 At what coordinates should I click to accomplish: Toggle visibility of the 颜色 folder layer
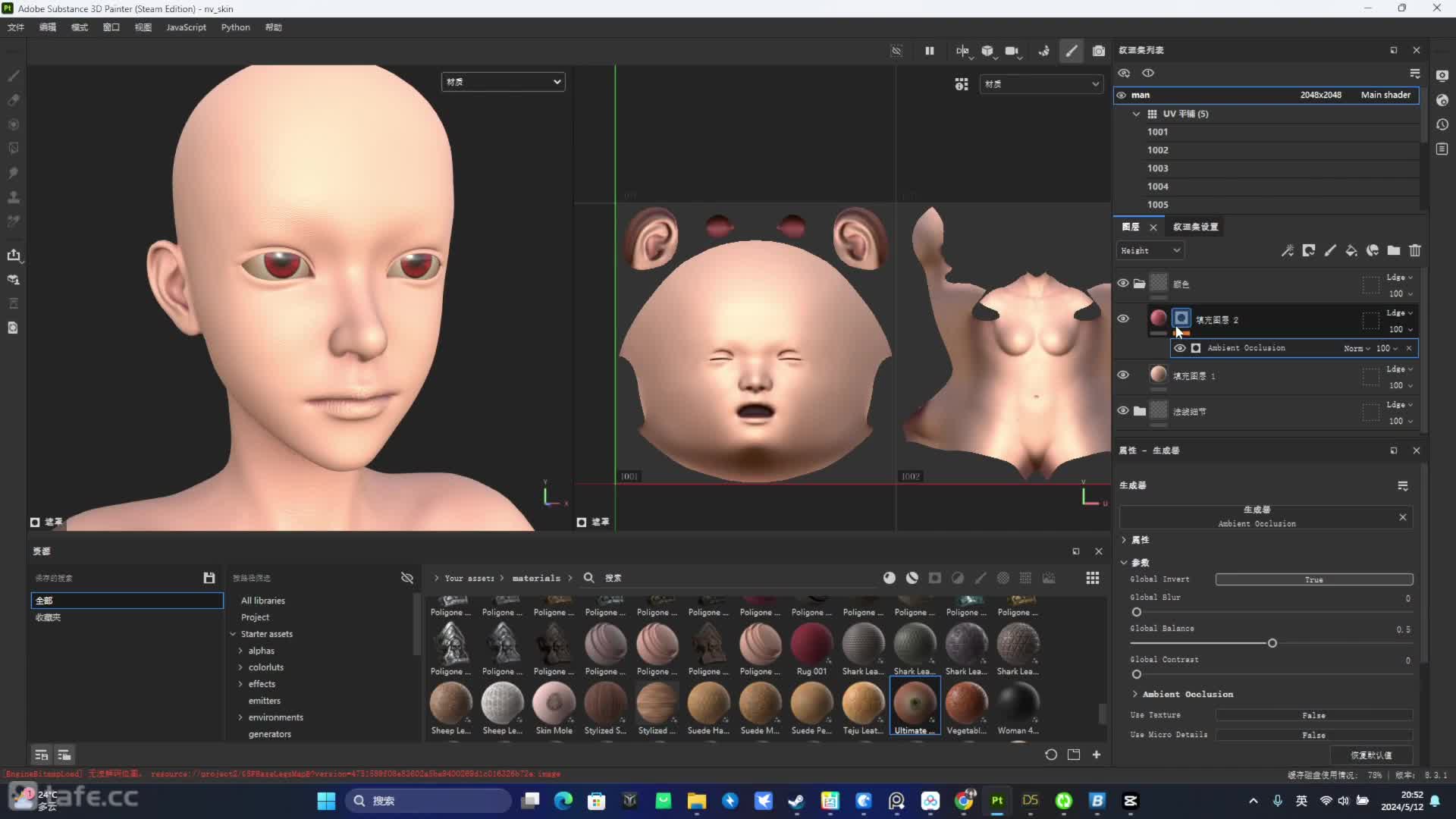click(x=1123, y=283)
